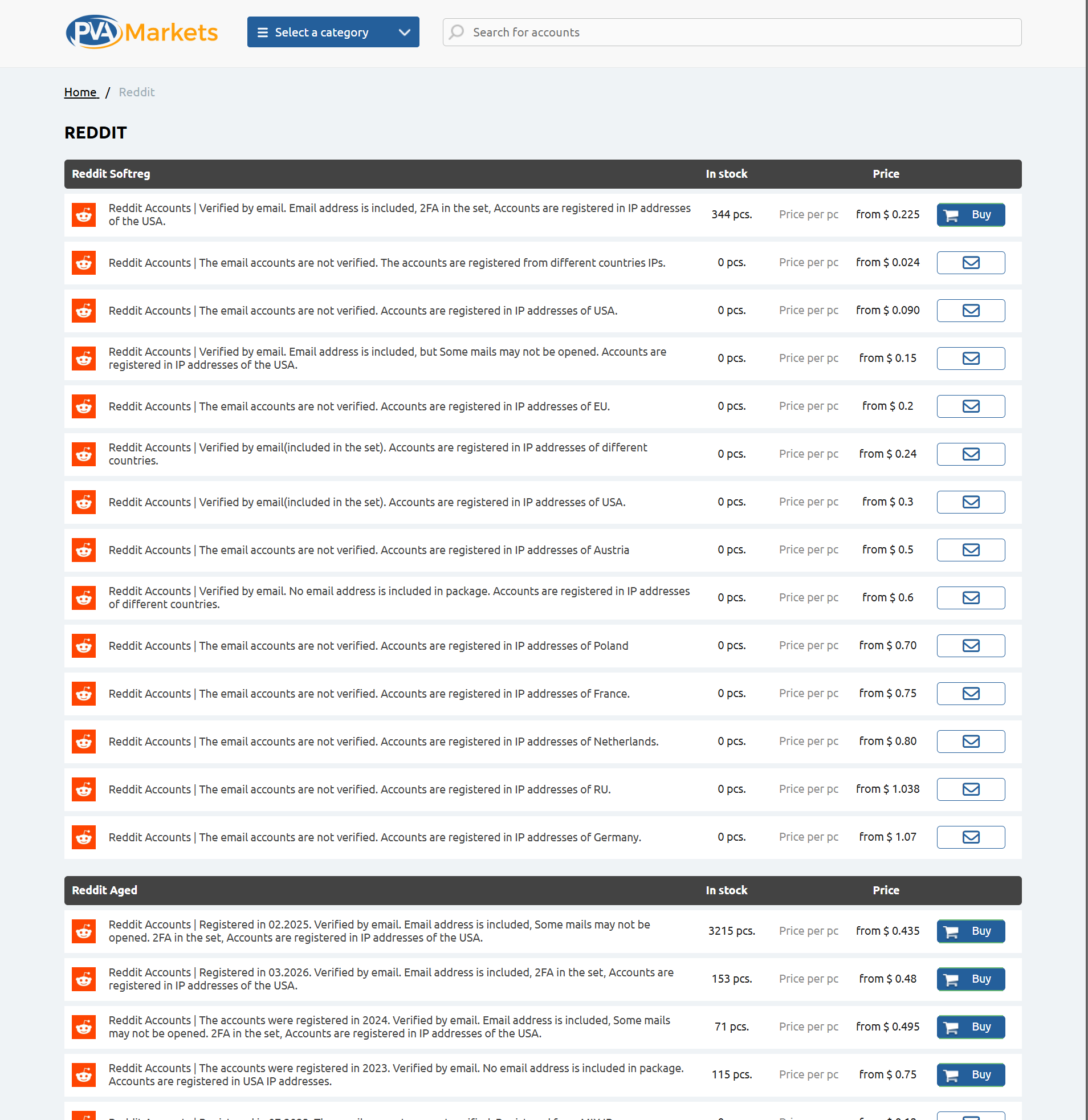
Task: Click the from $ 1.038 price
Action: [887, 789]
